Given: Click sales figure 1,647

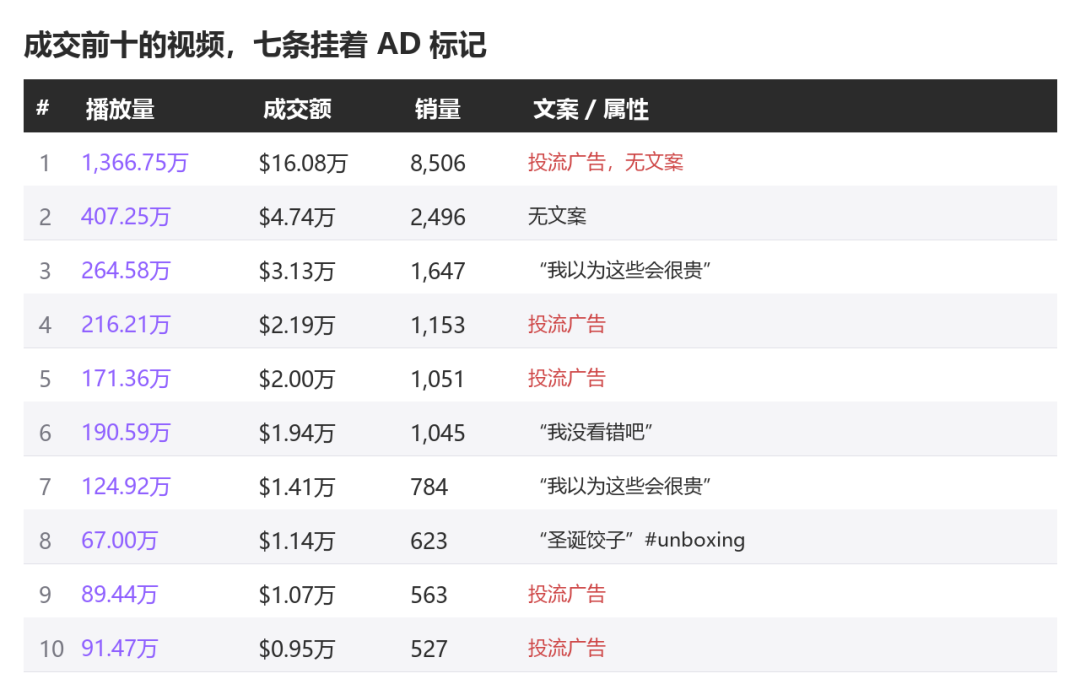Looking at the screenshot, I should [438, 271].
